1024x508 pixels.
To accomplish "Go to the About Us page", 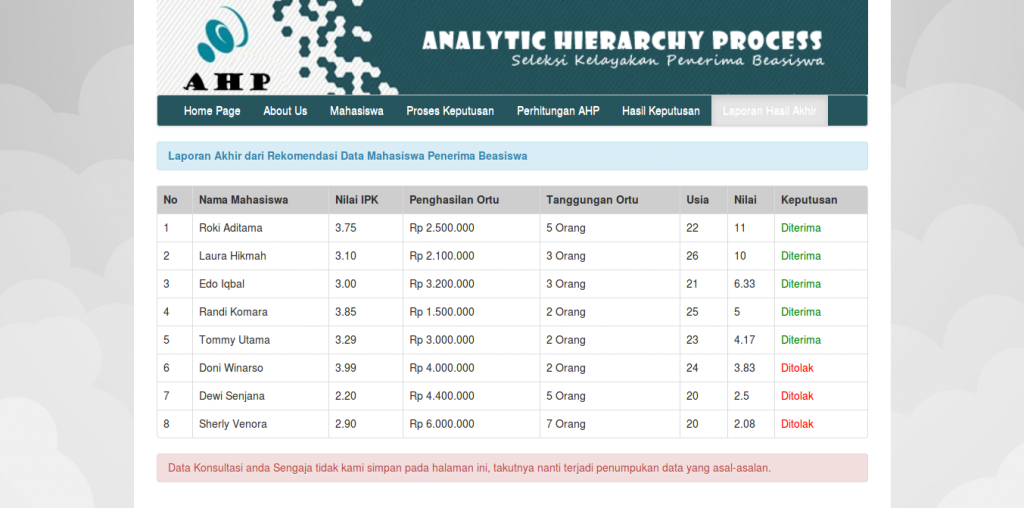I will click(285, 111).
